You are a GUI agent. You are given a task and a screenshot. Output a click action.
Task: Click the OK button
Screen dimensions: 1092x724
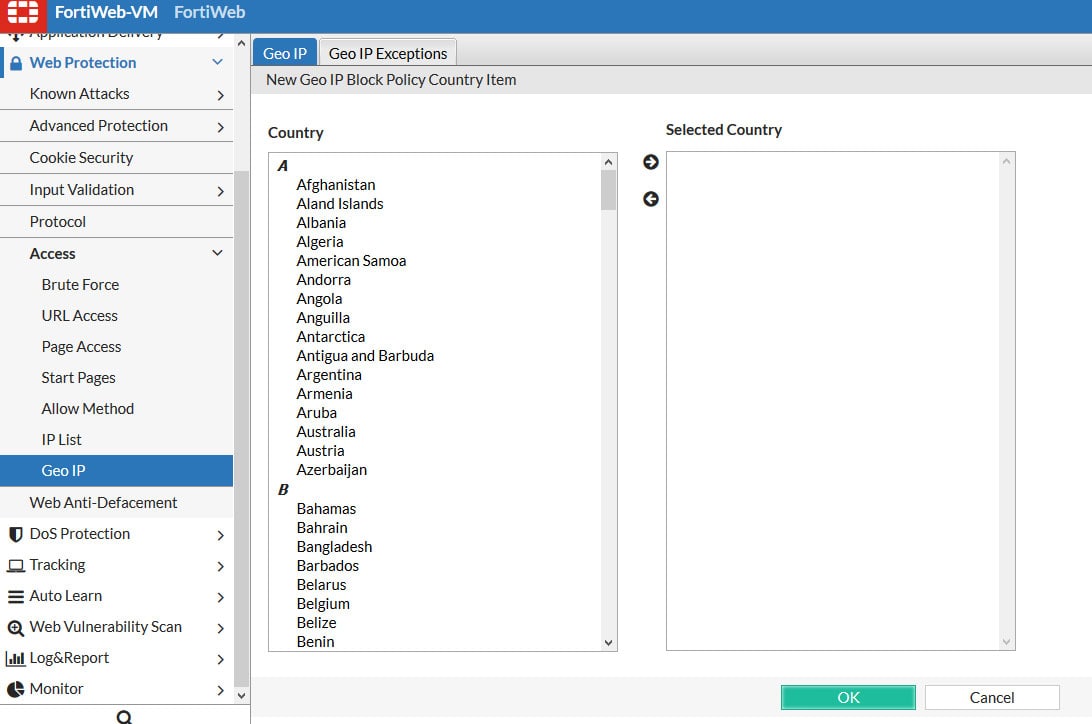[x=847, y=697]
